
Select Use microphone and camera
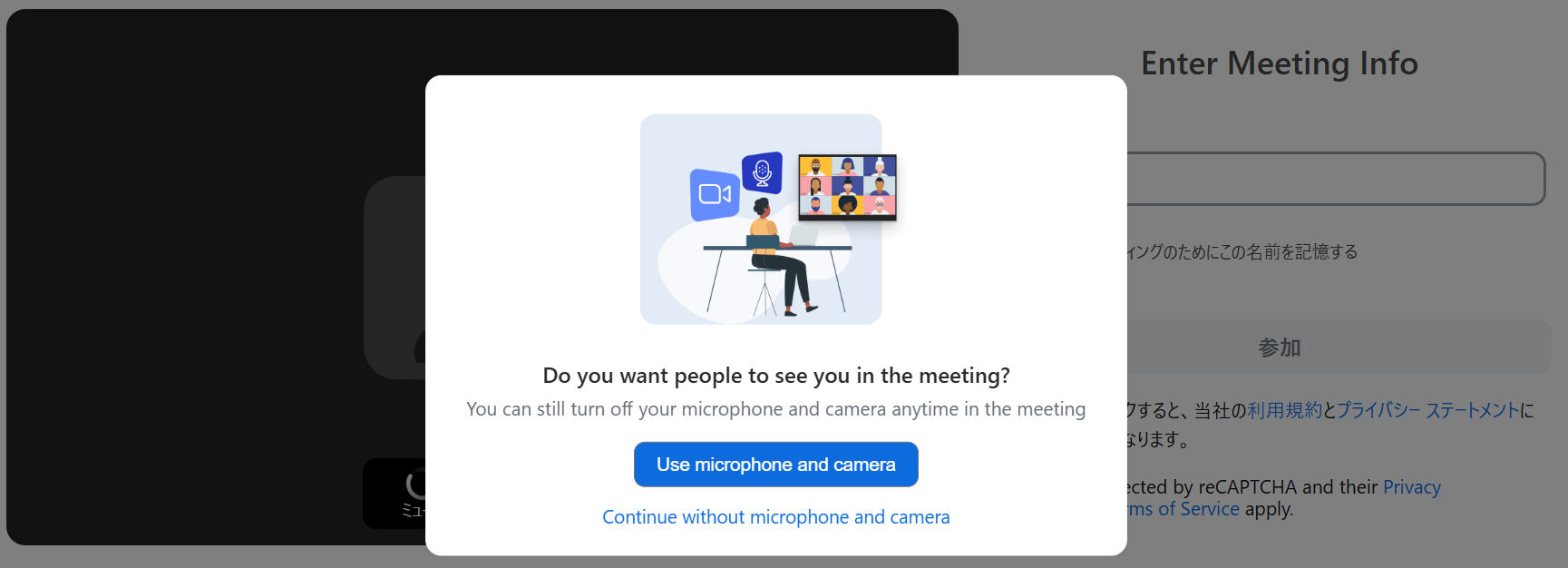pos(776,465)
